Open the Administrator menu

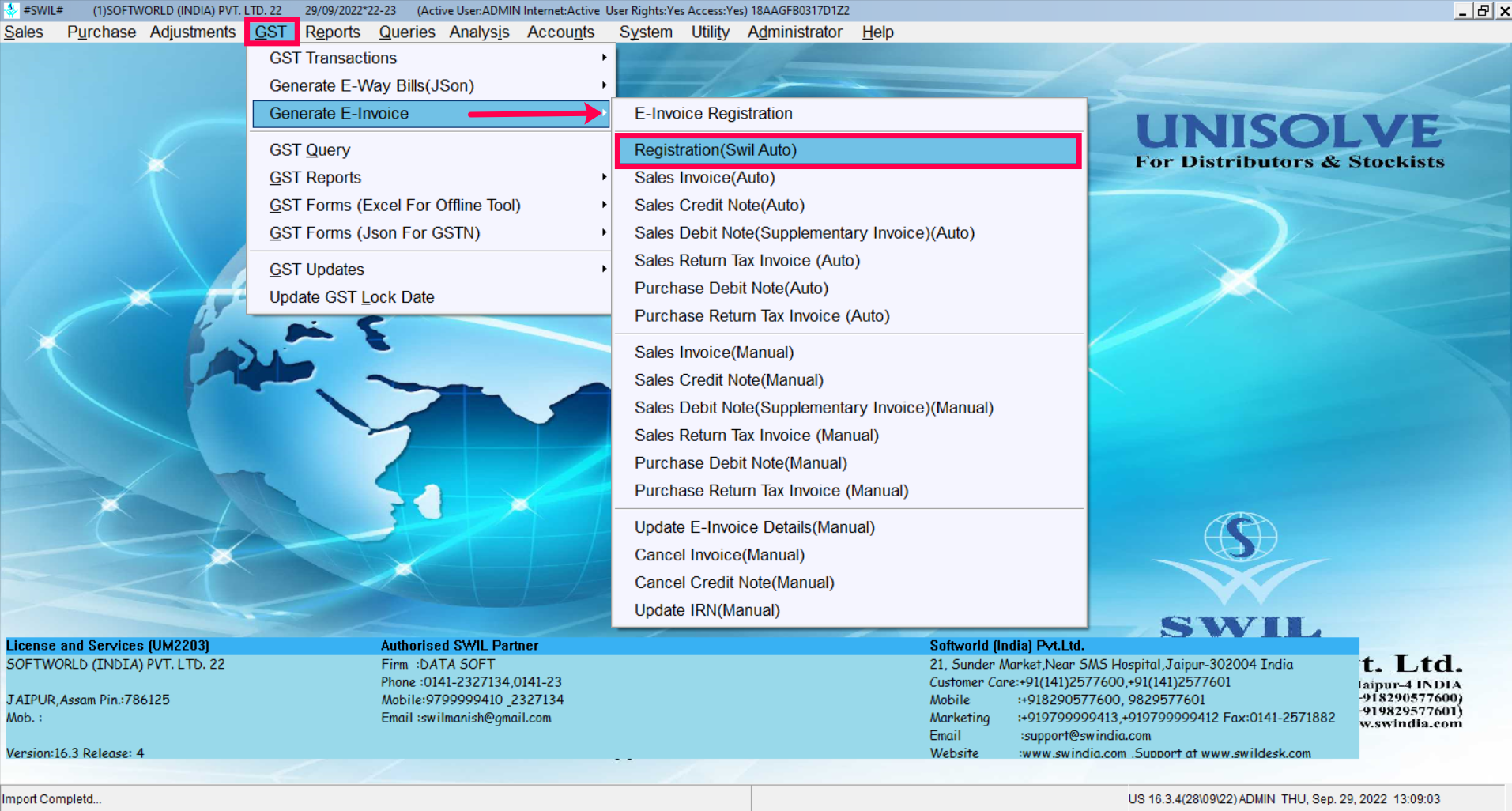point(794,32)
